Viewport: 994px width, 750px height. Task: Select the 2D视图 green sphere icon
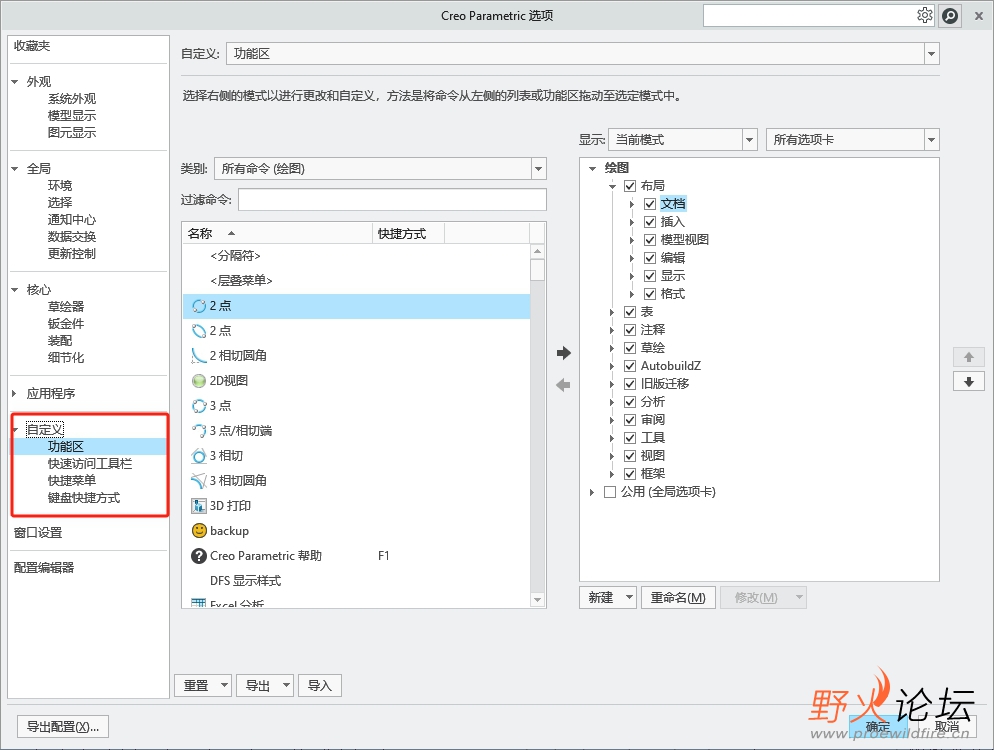tap(199, 381)
